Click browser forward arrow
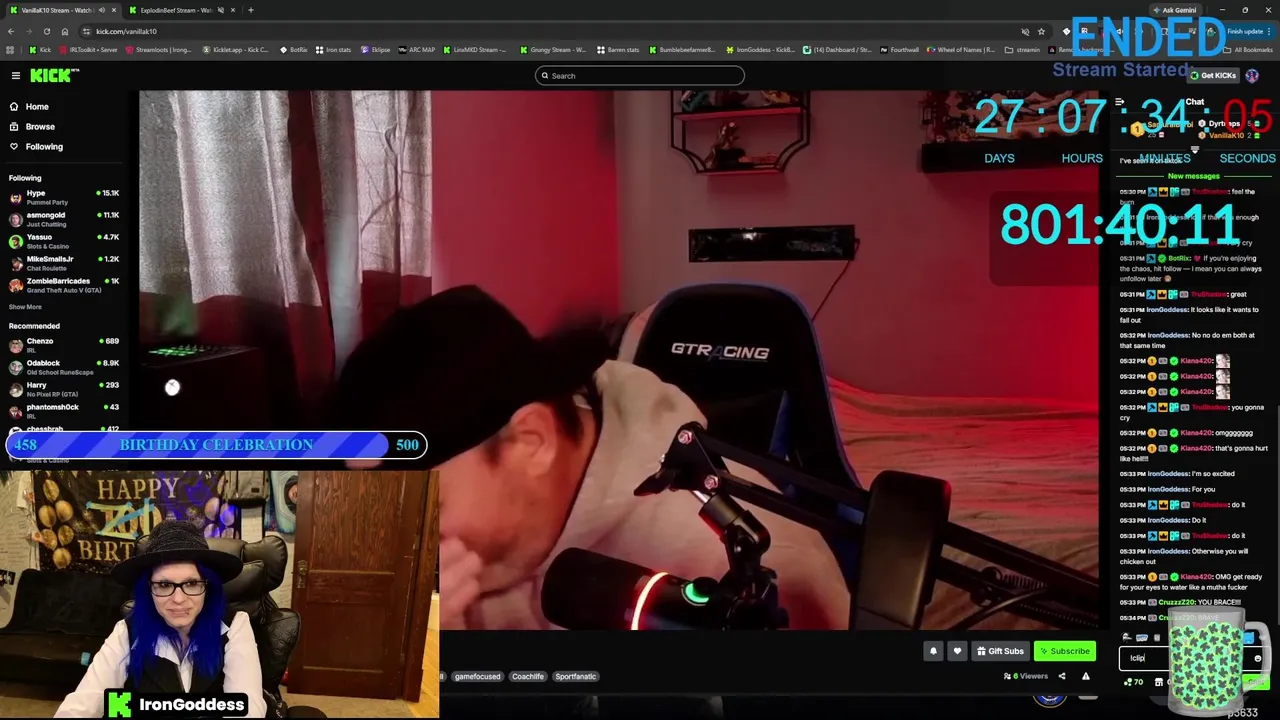 [29, 31]
